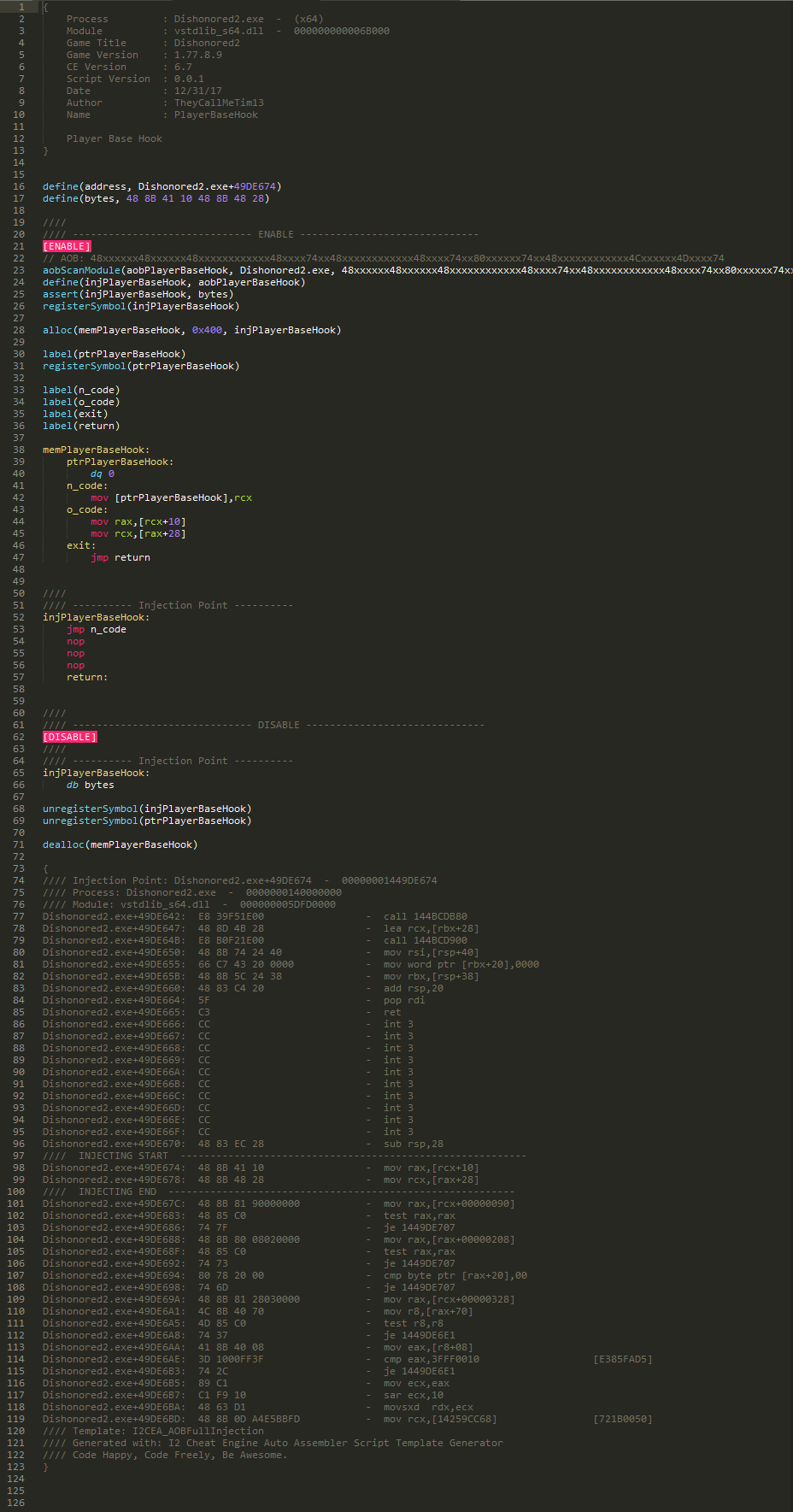Click 'registerSymbol(ptrPlayerBaseHook)' line

(141, 366)
